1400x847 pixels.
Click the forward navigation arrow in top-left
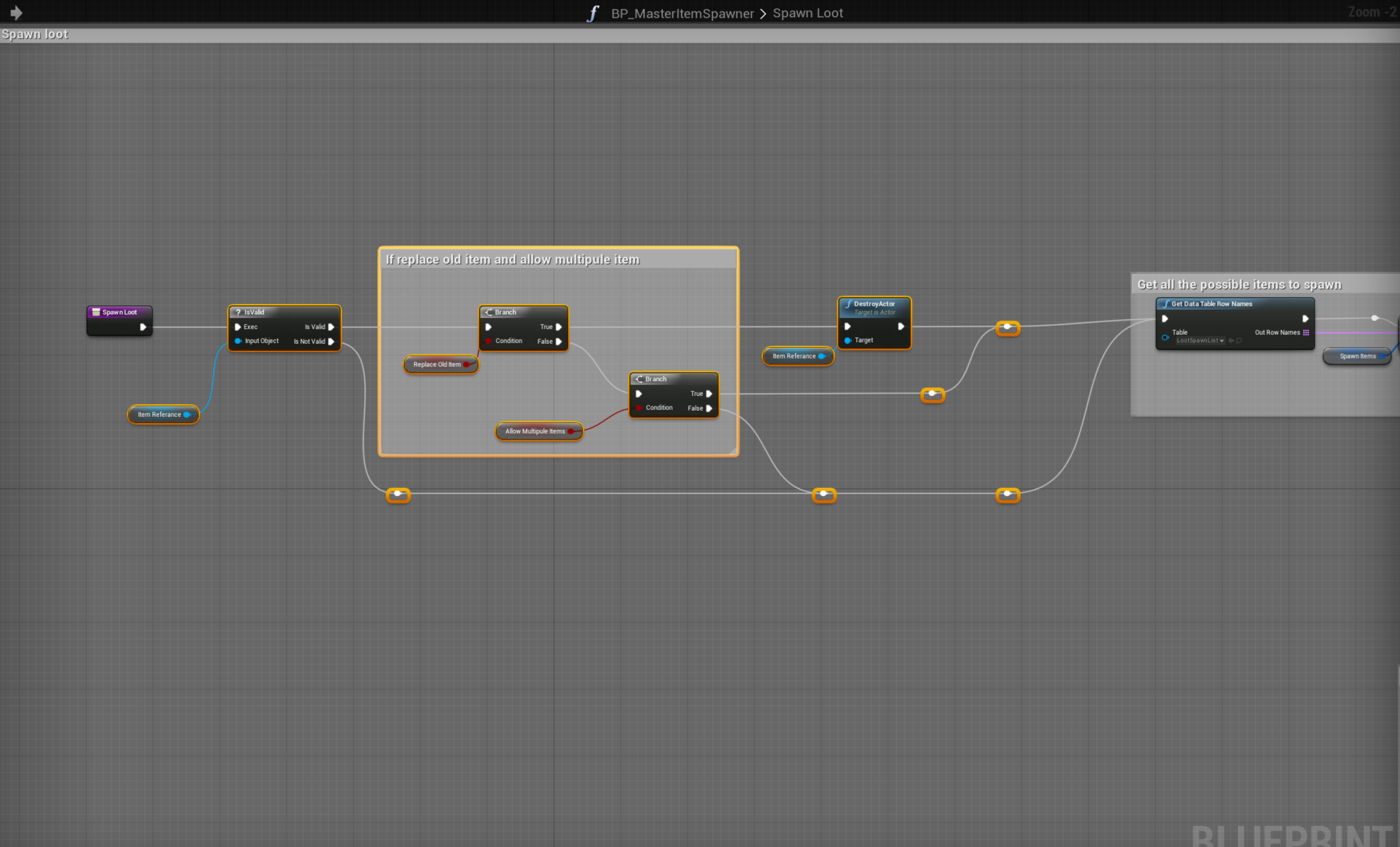(x=16, y=13)
